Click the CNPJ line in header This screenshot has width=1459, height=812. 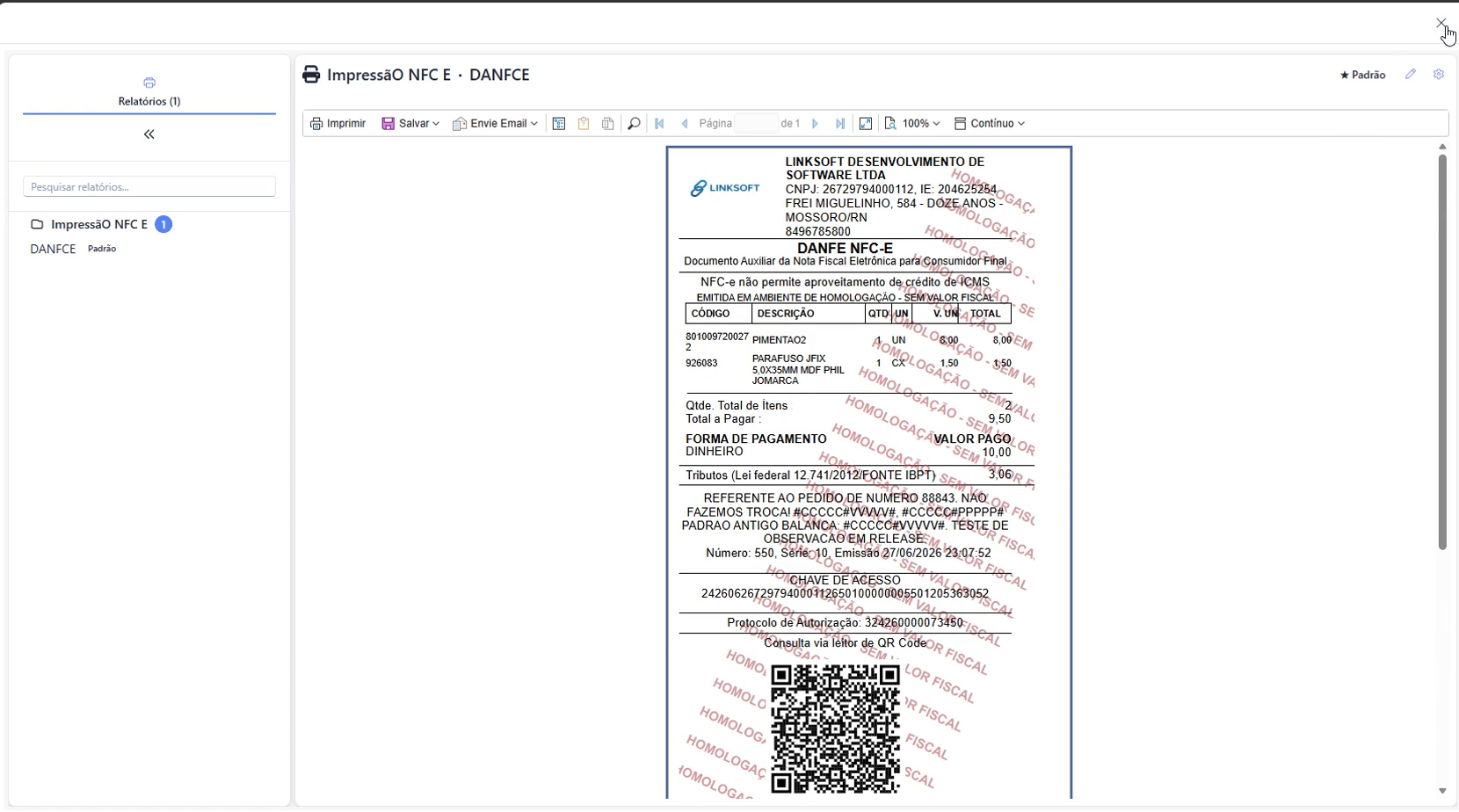tap(891, 189)
